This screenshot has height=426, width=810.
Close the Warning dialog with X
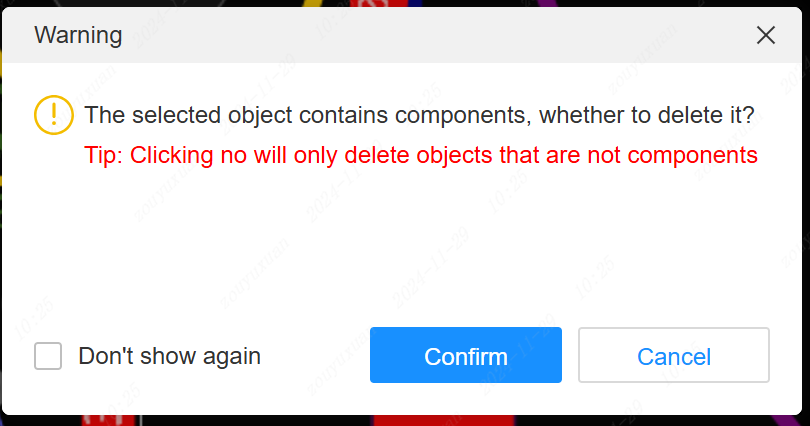tap(766, 36)
